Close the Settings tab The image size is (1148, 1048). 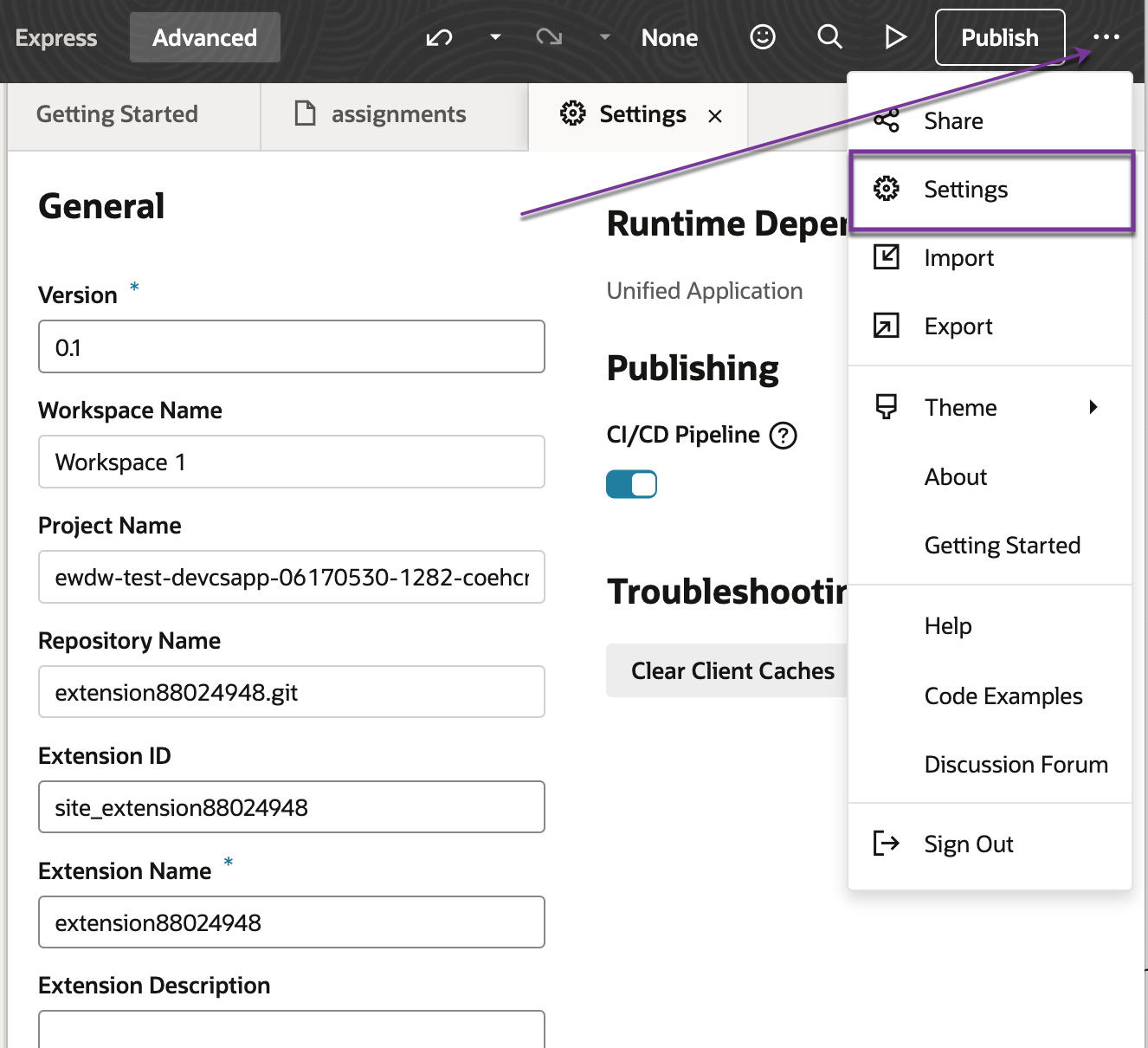(715, 116)
